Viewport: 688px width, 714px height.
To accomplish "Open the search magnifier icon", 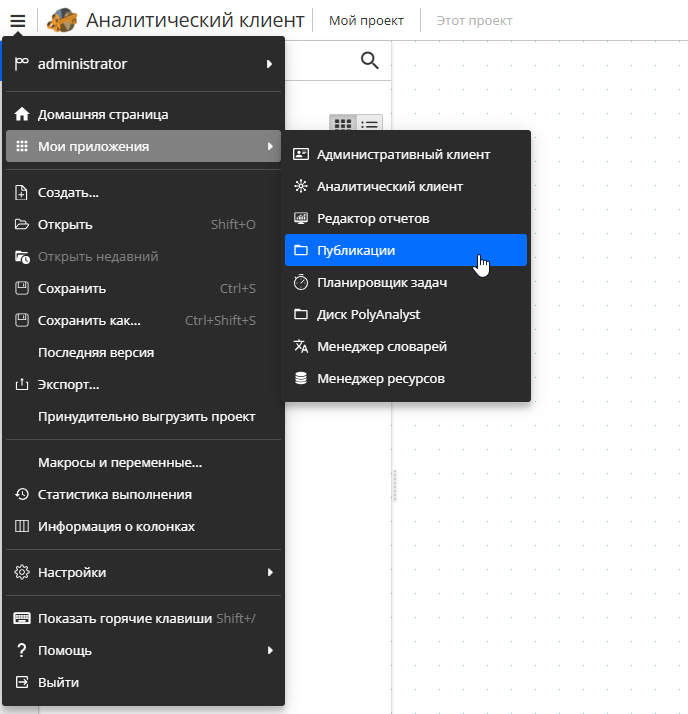I will coord(369,61).
